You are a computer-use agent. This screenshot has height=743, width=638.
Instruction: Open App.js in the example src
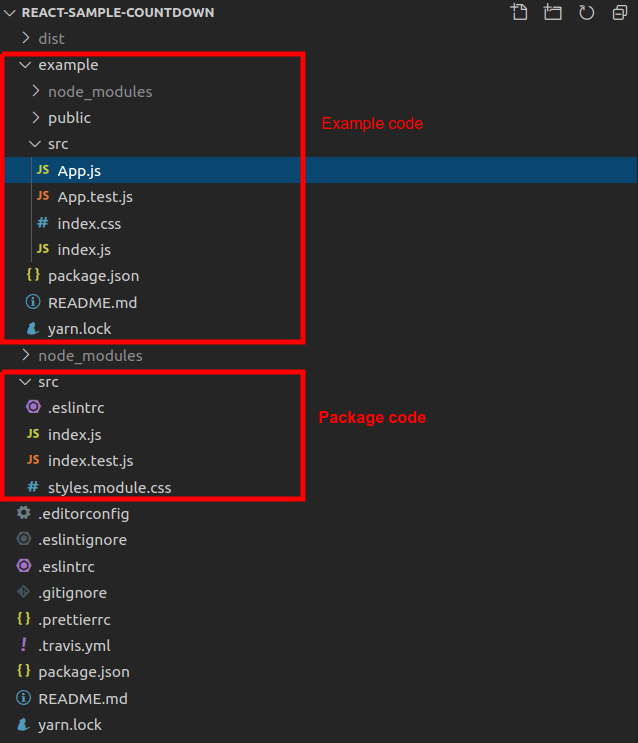(x=80, y=170)
